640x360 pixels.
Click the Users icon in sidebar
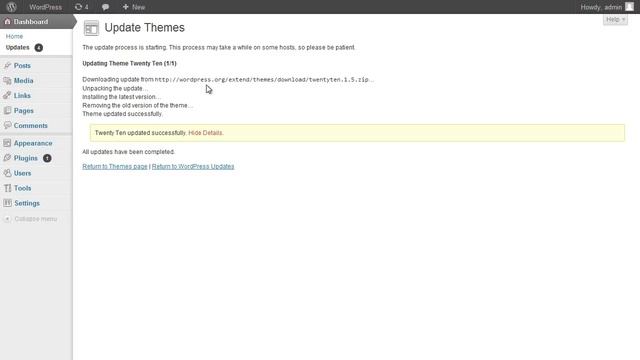7,173
